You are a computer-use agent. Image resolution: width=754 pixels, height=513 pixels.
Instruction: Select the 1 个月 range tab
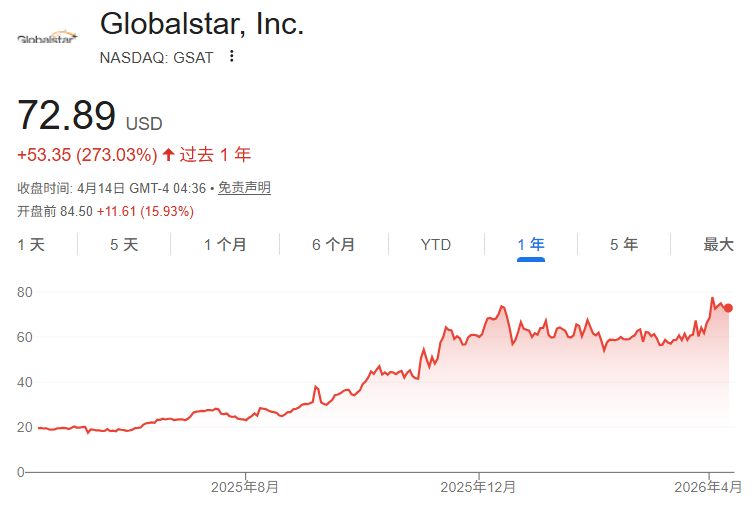point(225,245)
